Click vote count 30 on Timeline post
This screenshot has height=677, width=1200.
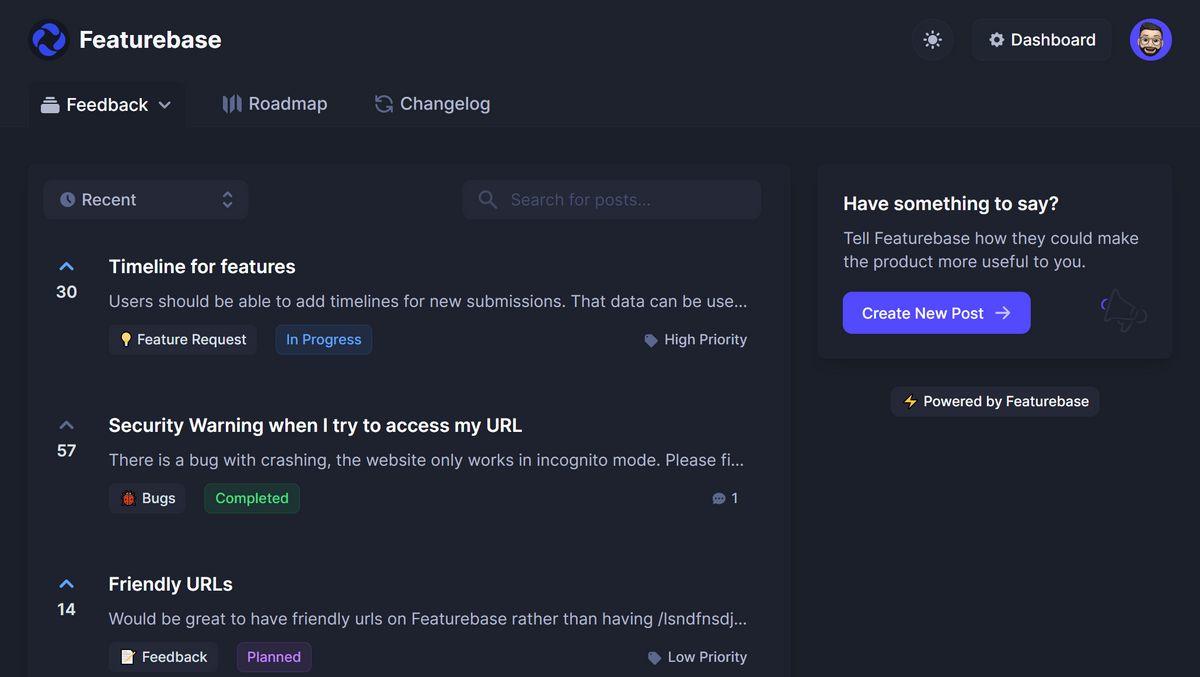(x=67, y=292)
